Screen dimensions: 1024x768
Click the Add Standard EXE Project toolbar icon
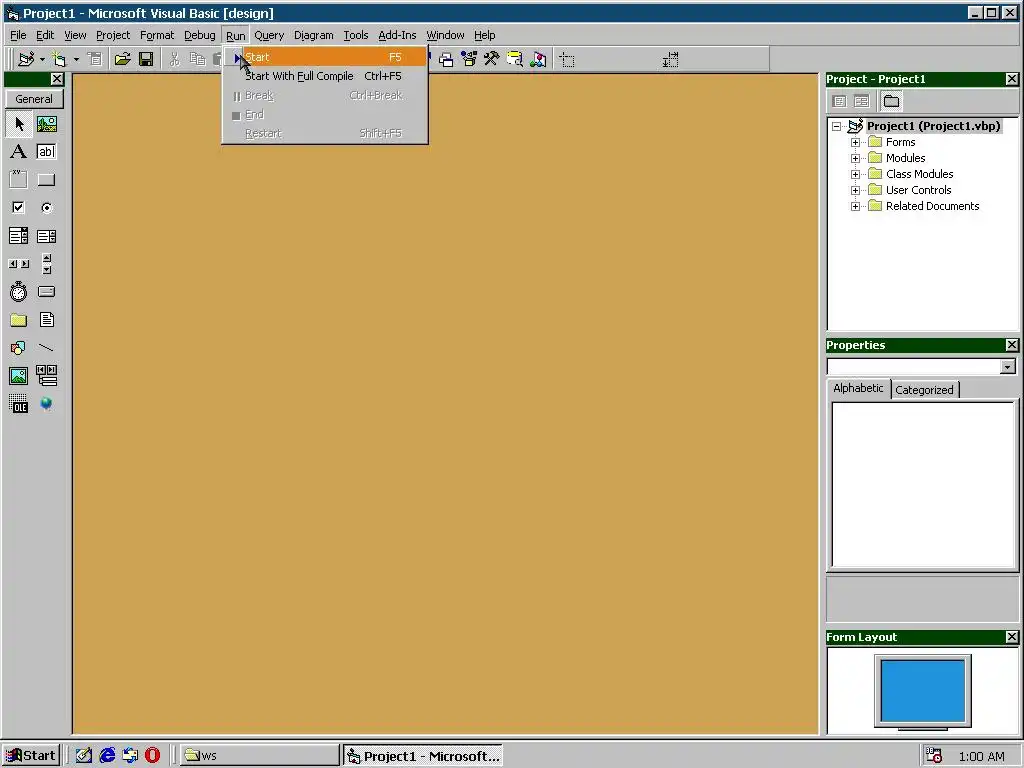point(26,59)
